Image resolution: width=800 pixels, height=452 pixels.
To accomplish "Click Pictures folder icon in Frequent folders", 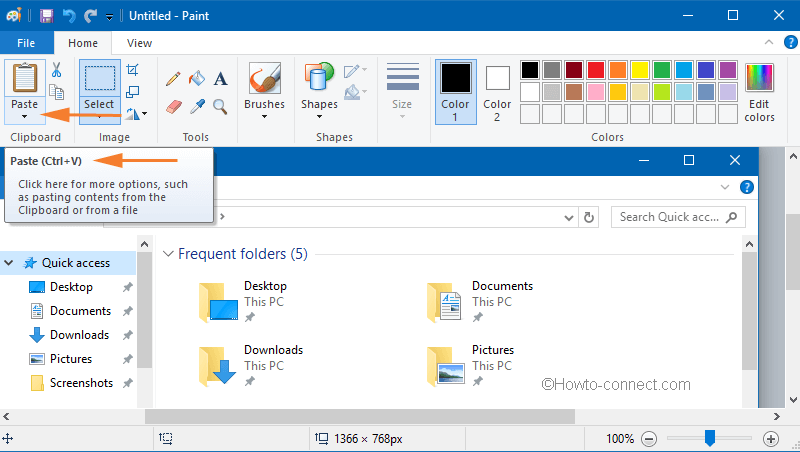I will click(x=446, y=366).
